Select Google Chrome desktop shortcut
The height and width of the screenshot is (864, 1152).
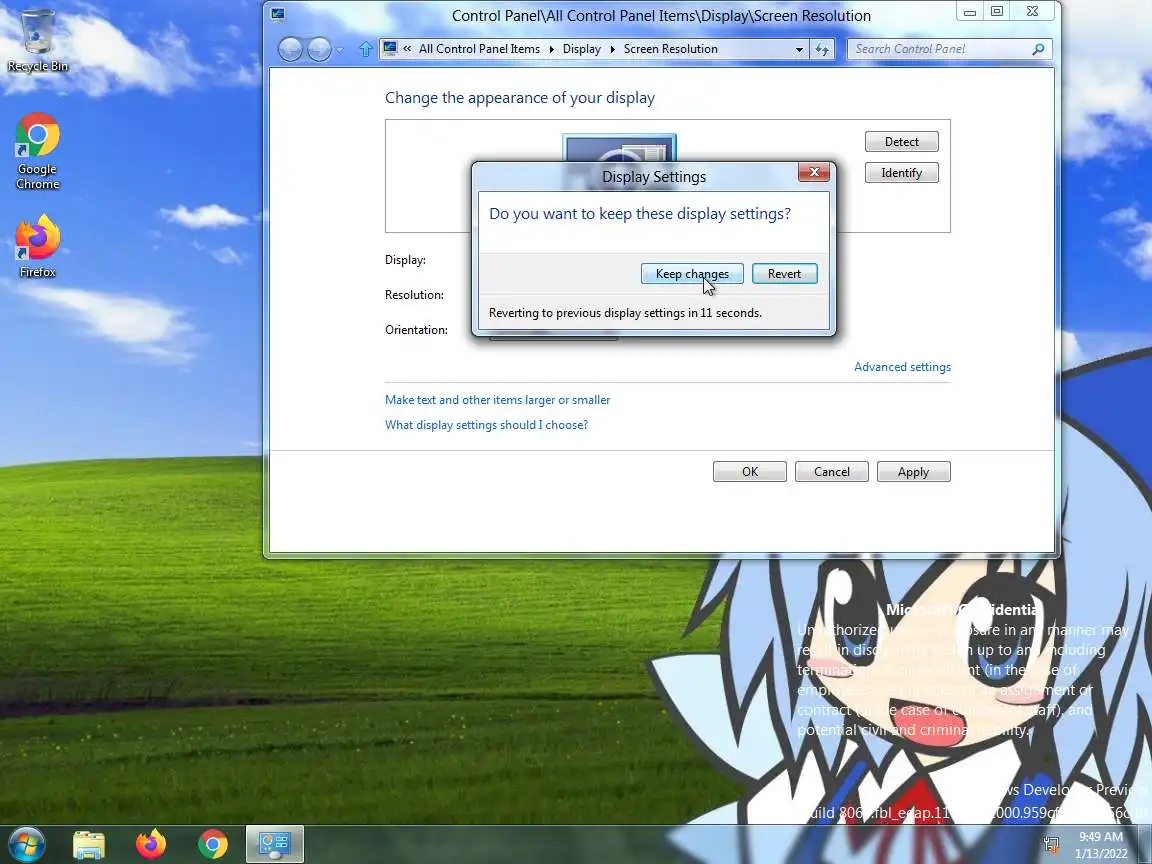[x=37, y=151]
